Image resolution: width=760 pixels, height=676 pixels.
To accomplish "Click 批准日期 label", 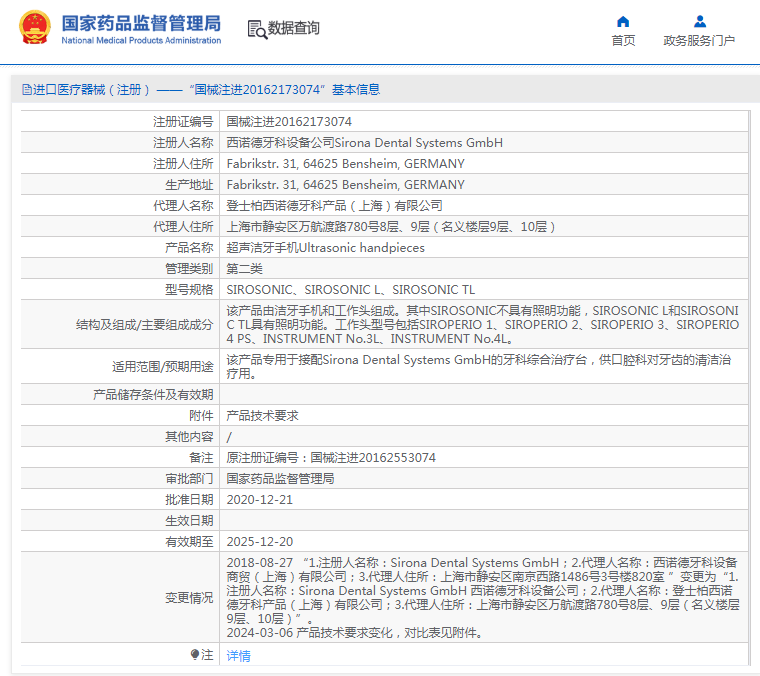I will pos(189,500).
